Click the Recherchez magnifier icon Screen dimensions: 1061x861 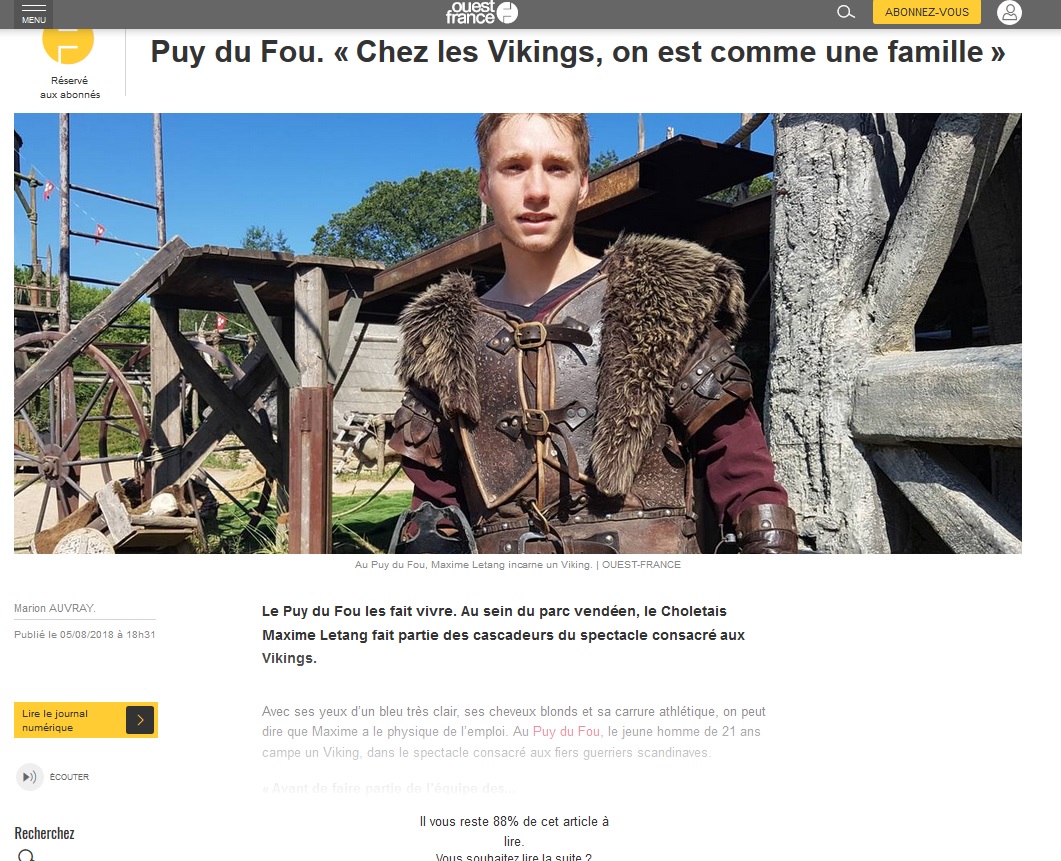pyautogui.click(x=26, y=856)
